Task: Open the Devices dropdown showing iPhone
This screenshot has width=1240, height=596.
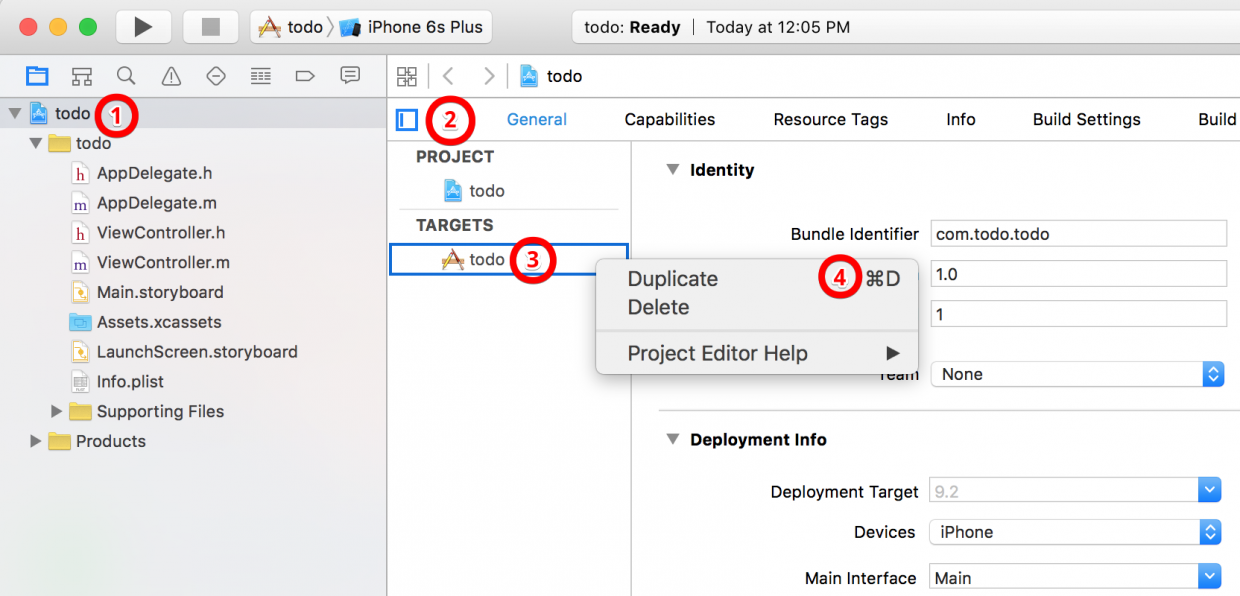Action: [1075, 532]
